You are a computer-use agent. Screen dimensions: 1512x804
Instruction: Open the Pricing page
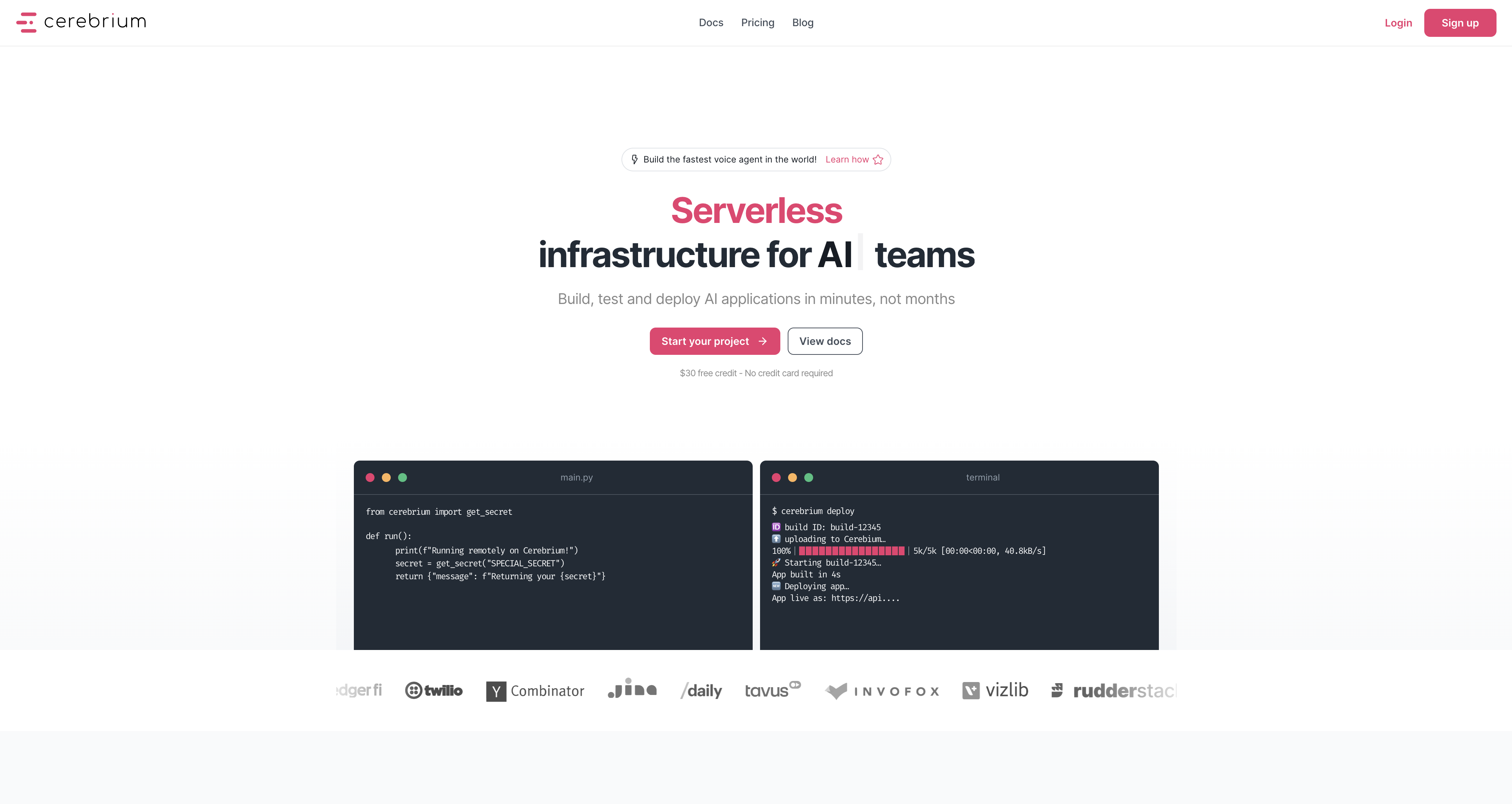pos(757,22)
